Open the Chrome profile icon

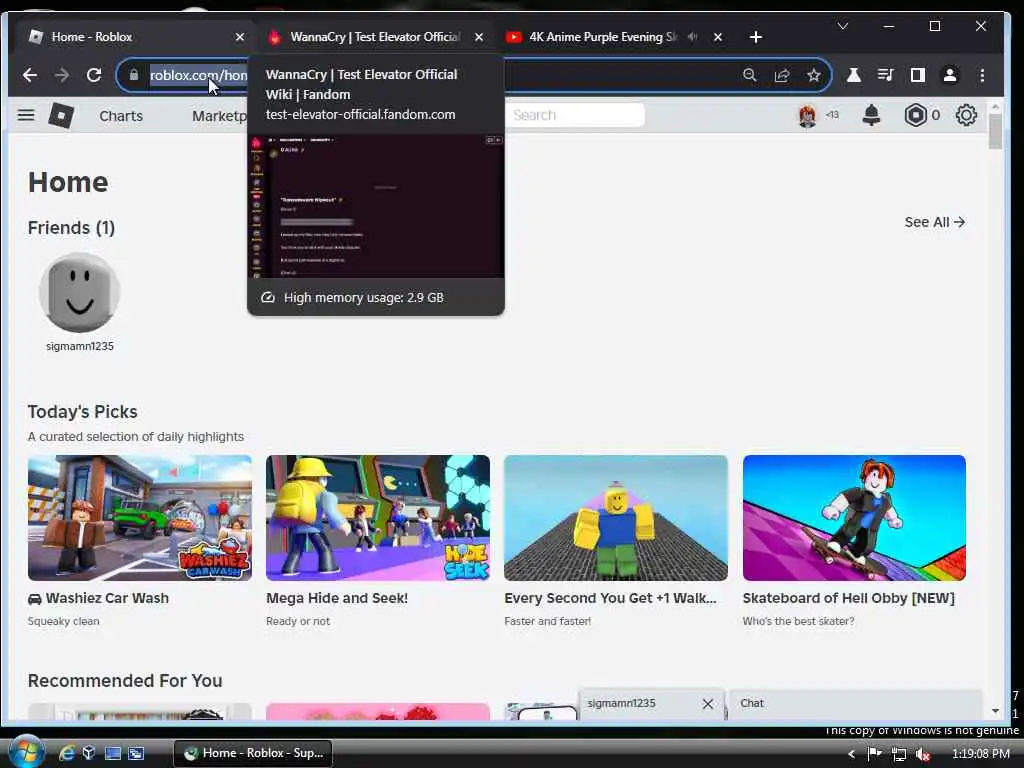950,75
